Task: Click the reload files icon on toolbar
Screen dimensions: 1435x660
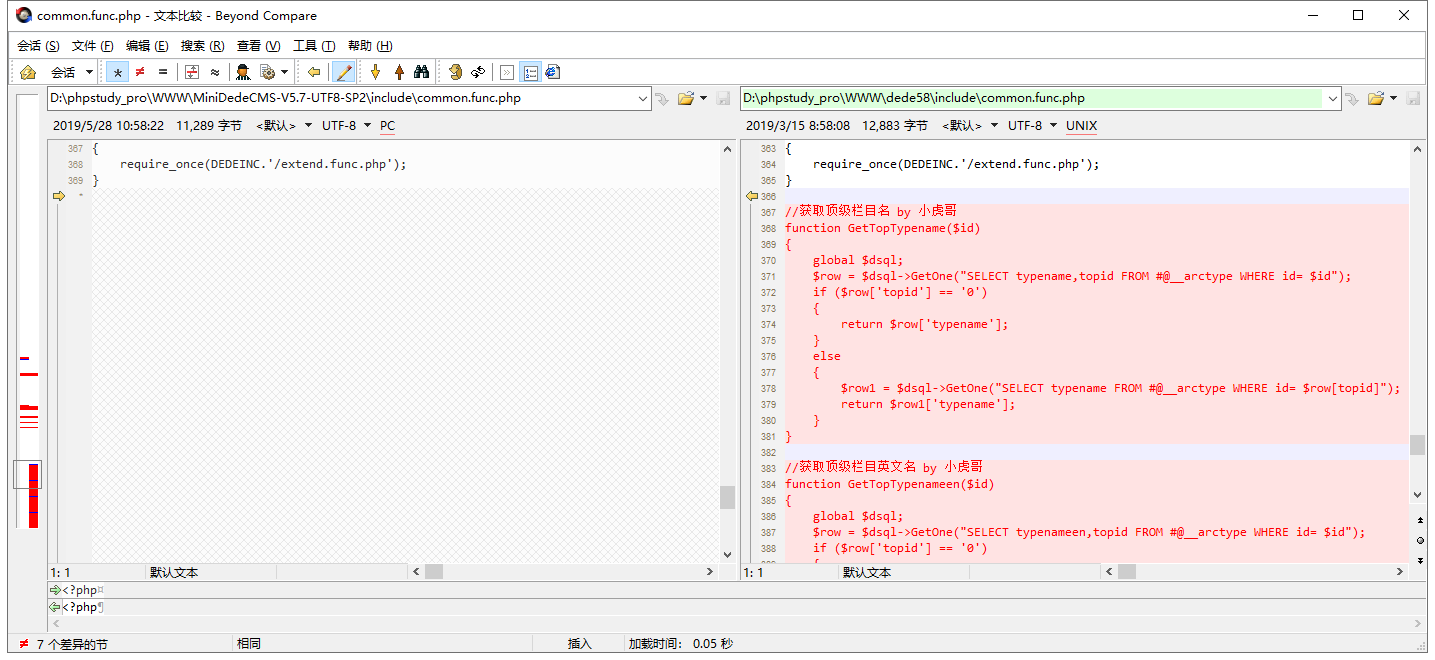Action: 456,71
